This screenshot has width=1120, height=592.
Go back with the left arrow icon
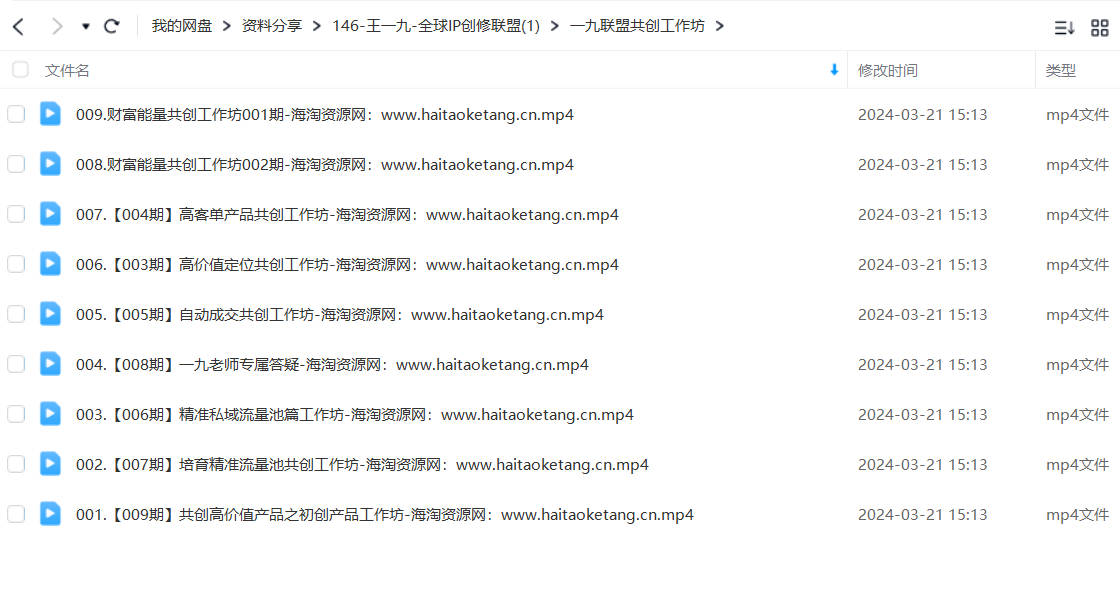point(19,27)
